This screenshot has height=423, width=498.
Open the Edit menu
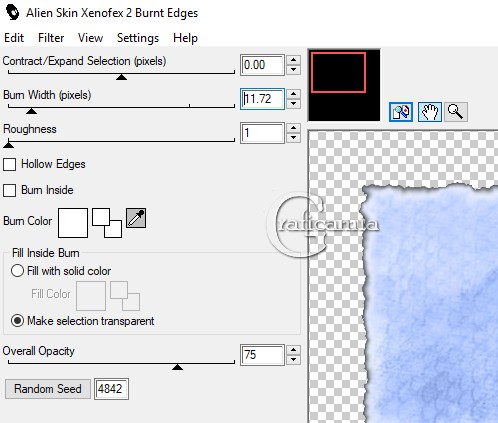coord(14,38)
